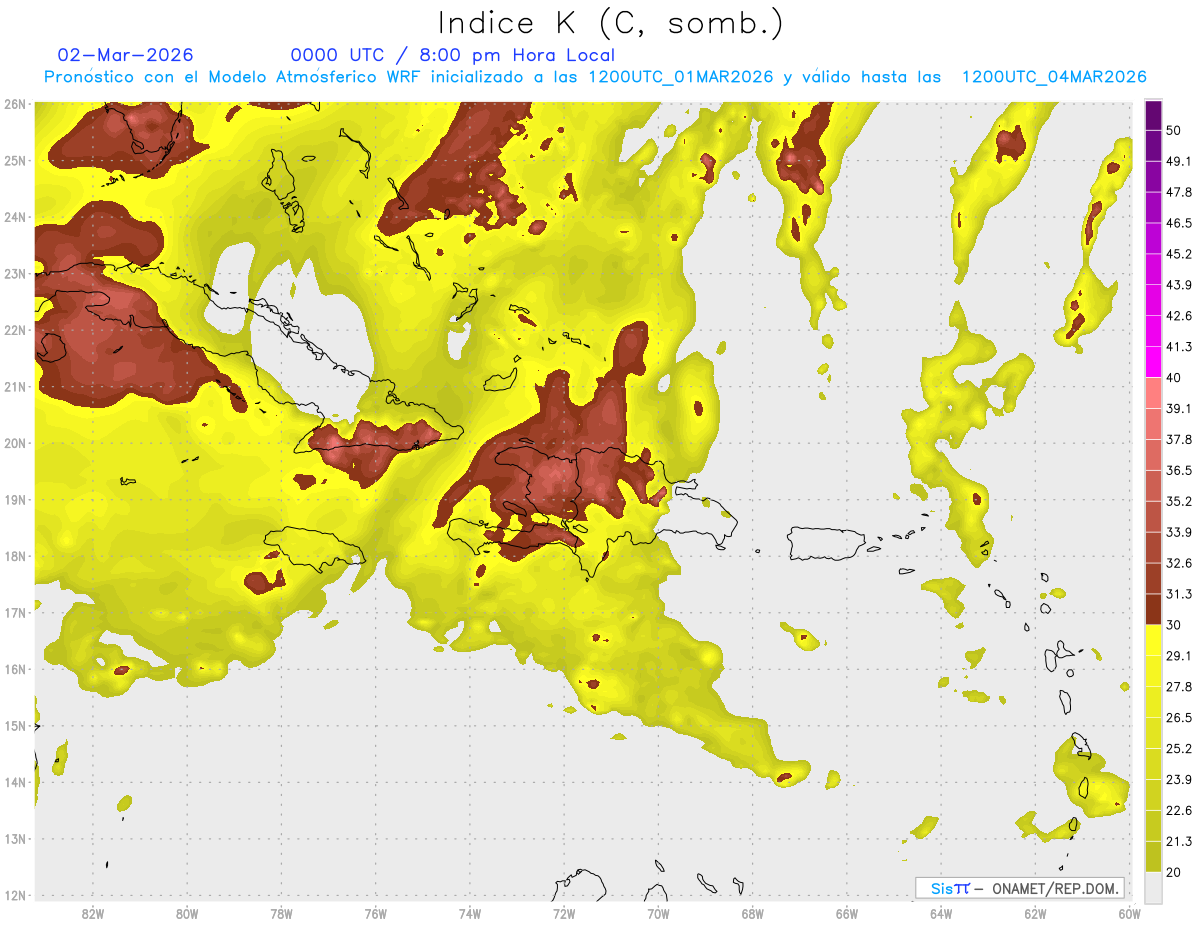
Task: Click the '16N' latitude label
Action: pyautogui.click(x=15, y=669)
